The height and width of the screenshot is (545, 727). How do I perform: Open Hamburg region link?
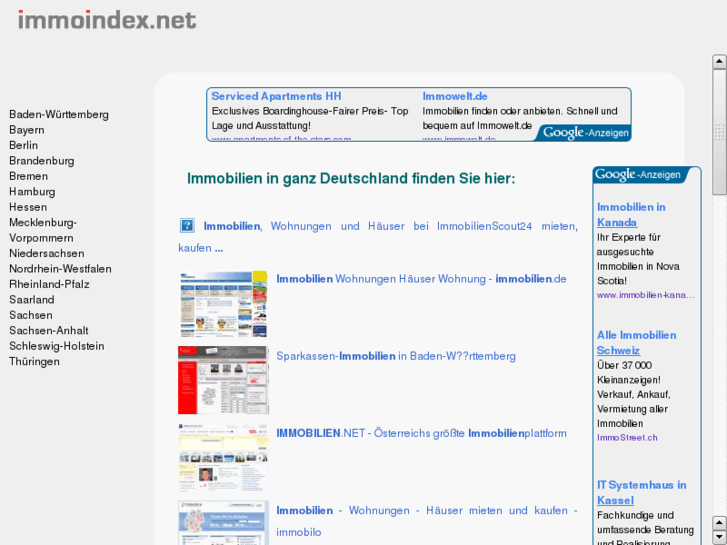click(32, 192)
